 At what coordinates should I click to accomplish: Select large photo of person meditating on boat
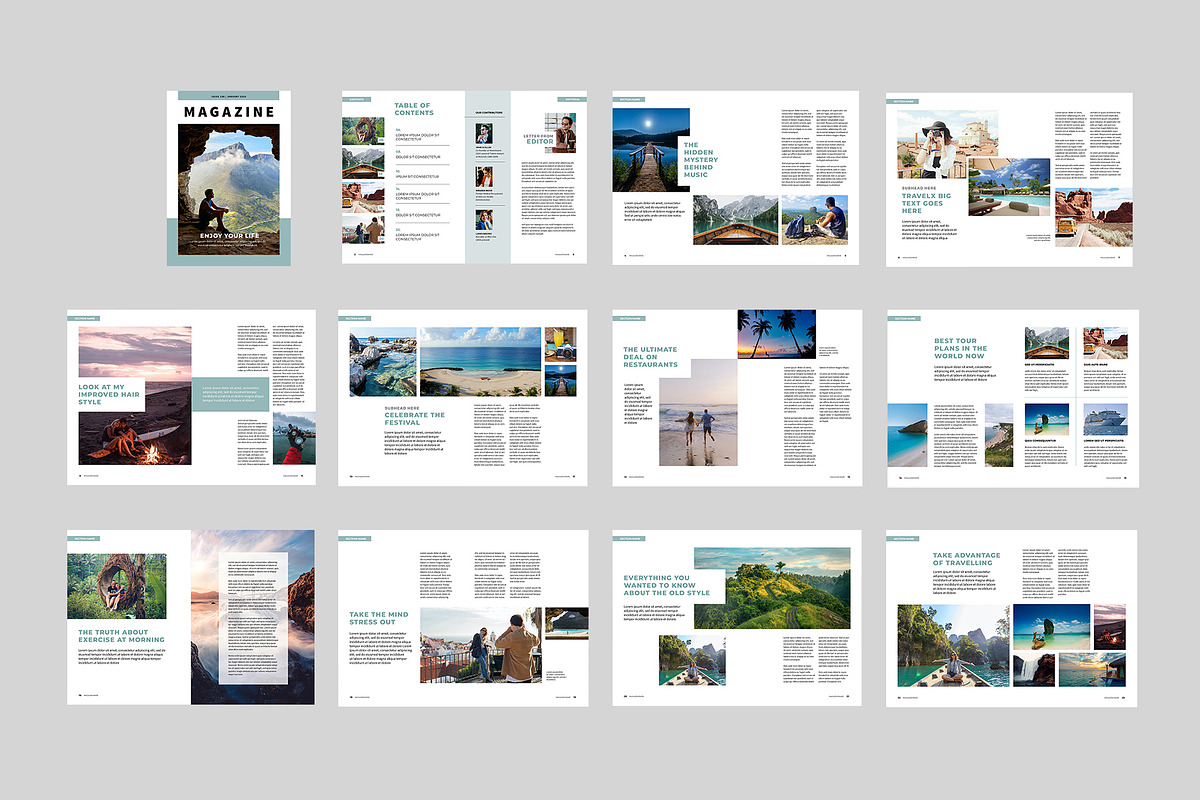(954, 645)
